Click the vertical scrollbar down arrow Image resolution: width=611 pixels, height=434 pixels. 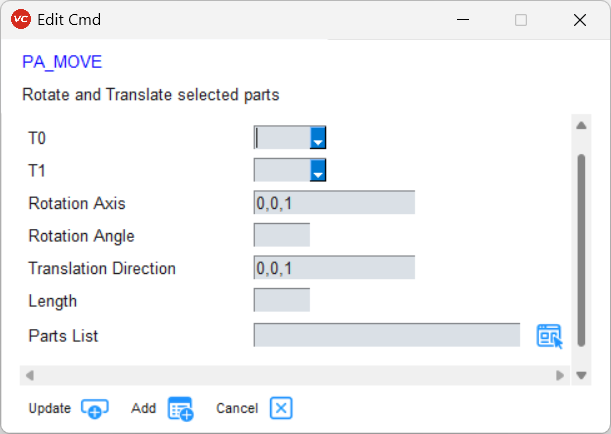(x=581, y=376)
